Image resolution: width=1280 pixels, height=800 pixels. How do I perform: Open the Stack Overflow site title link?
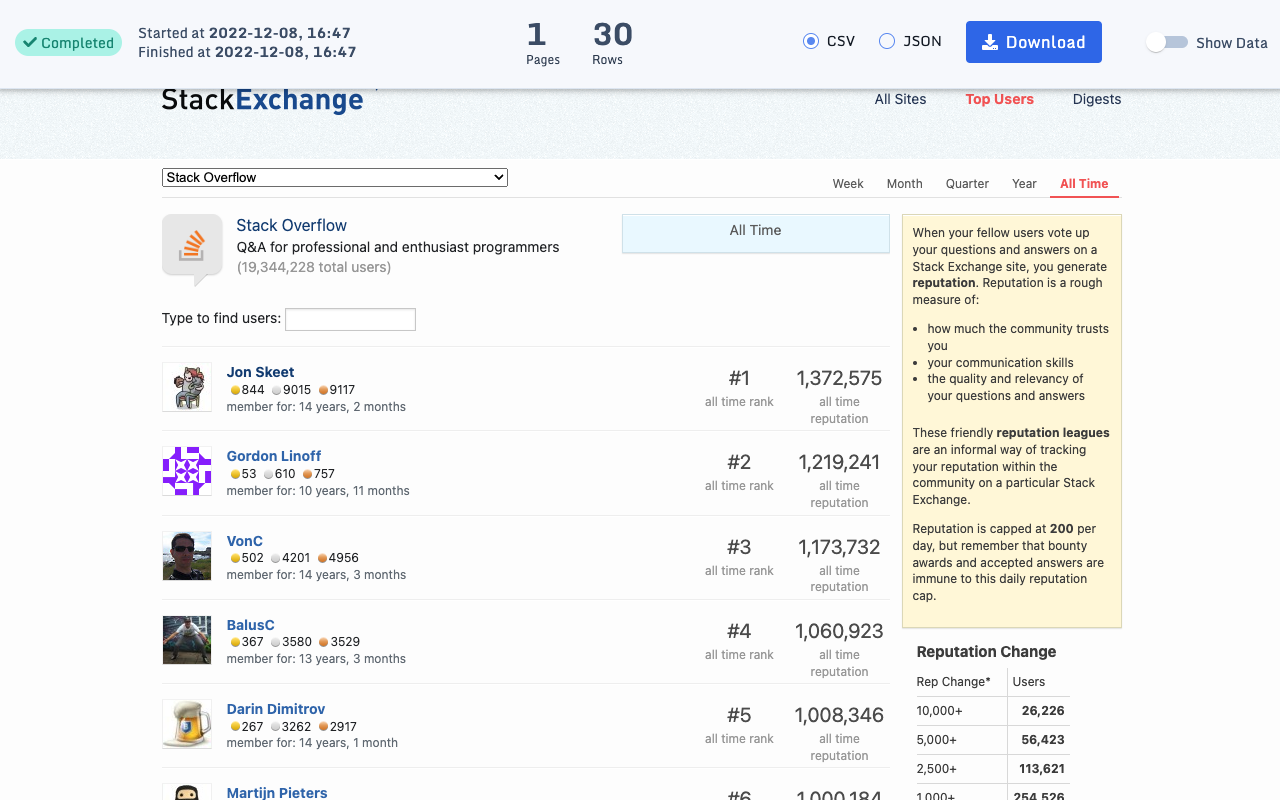point(291,225)
